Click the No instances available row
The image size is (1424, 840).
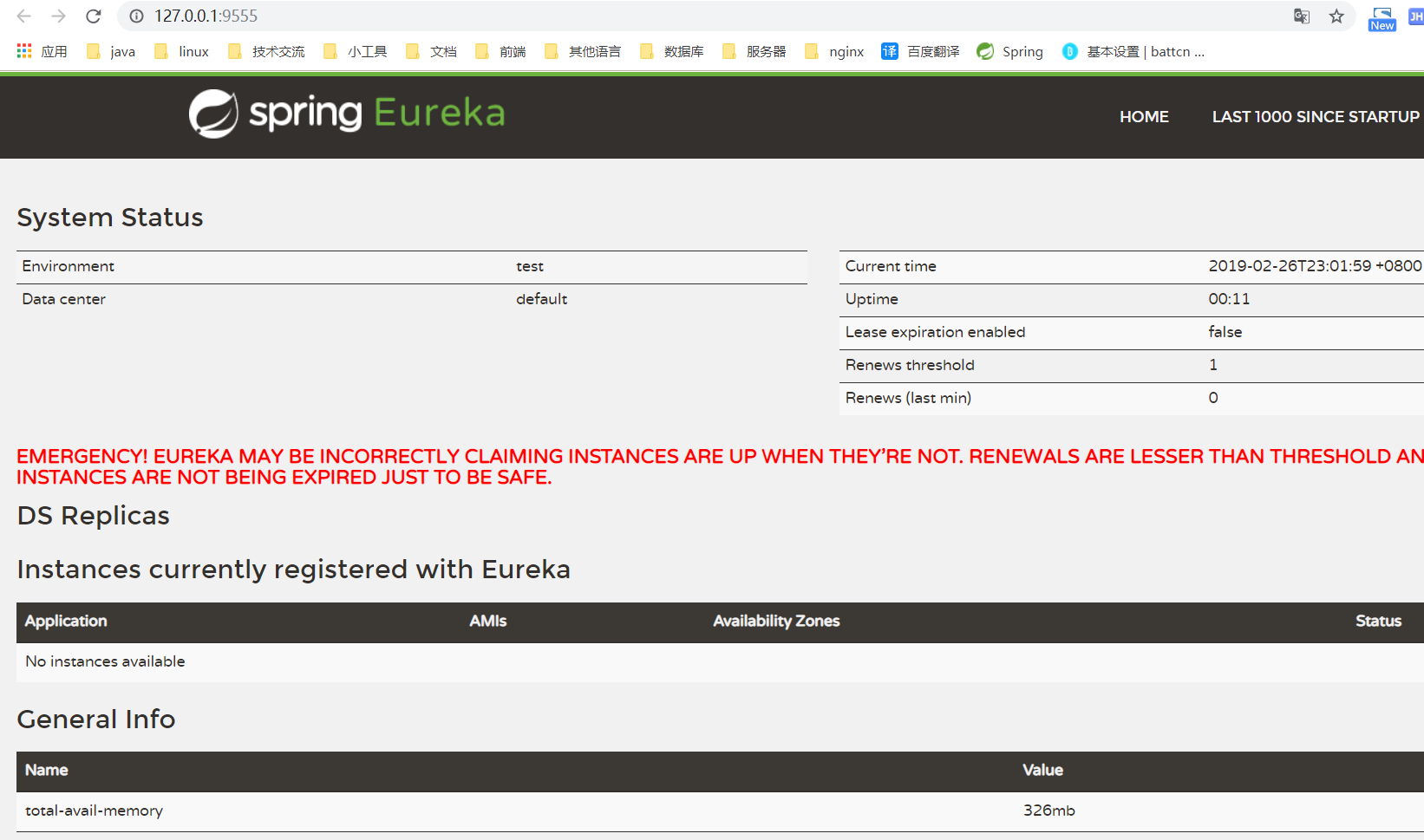point(720,661)
